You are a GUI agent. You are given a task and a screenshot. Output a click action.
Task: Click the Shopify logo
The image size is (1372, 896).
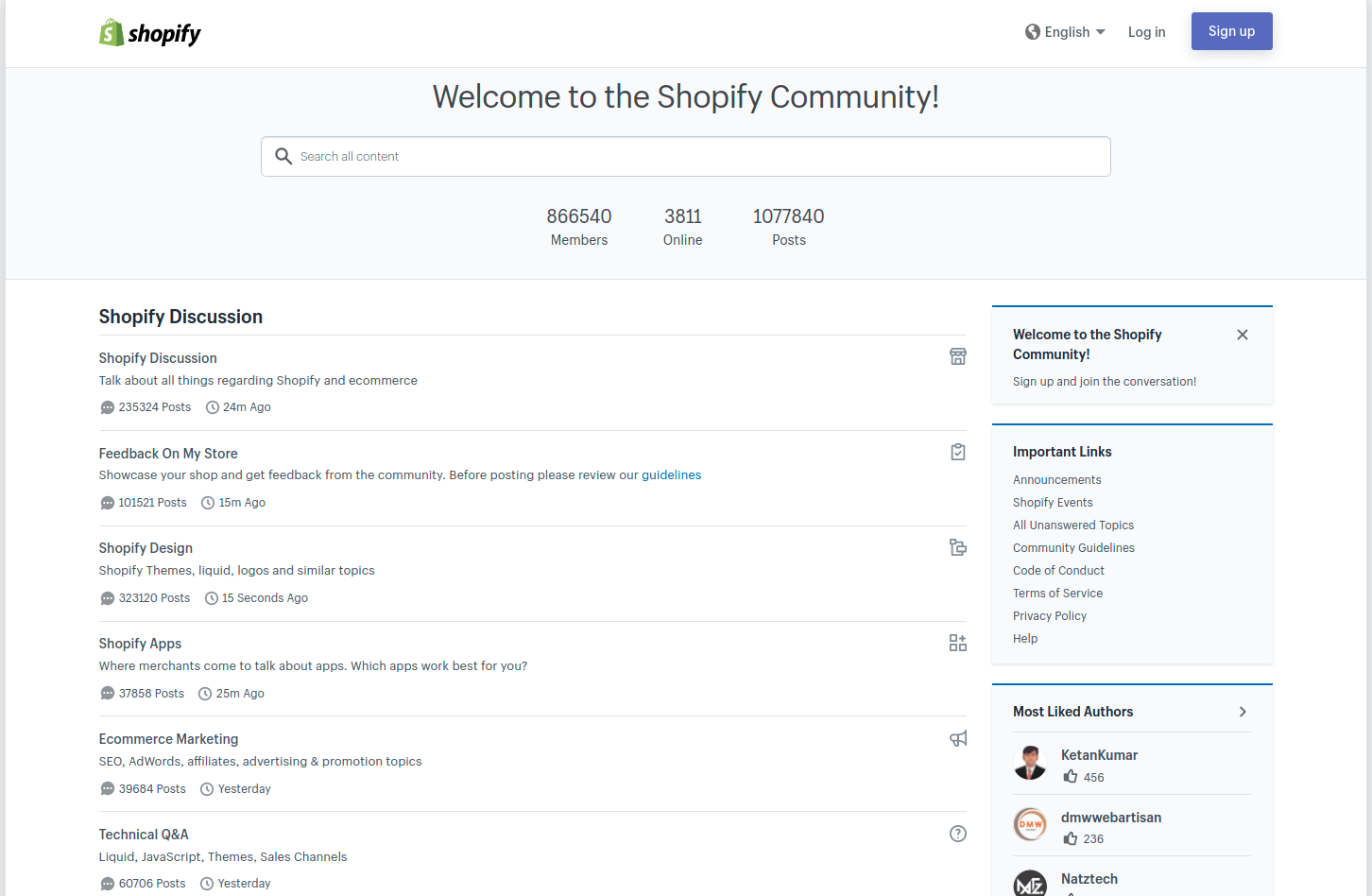150,33
